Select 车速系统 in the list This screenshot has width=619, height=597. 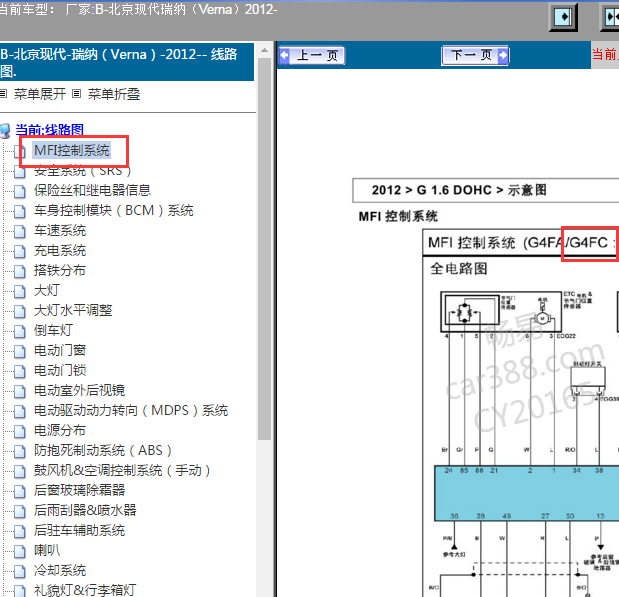click(60, 230)
